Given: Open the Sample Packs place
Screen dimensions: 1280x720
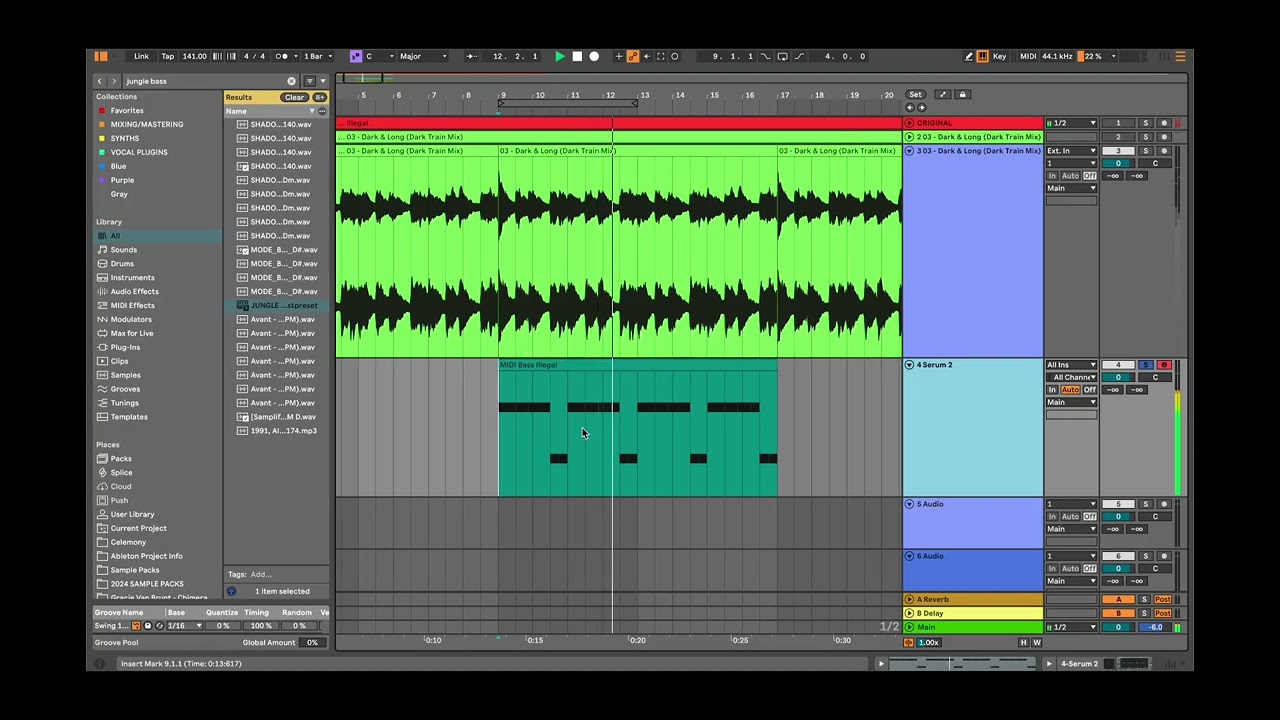Looking at the screenshot, I should tap(135, 570).
